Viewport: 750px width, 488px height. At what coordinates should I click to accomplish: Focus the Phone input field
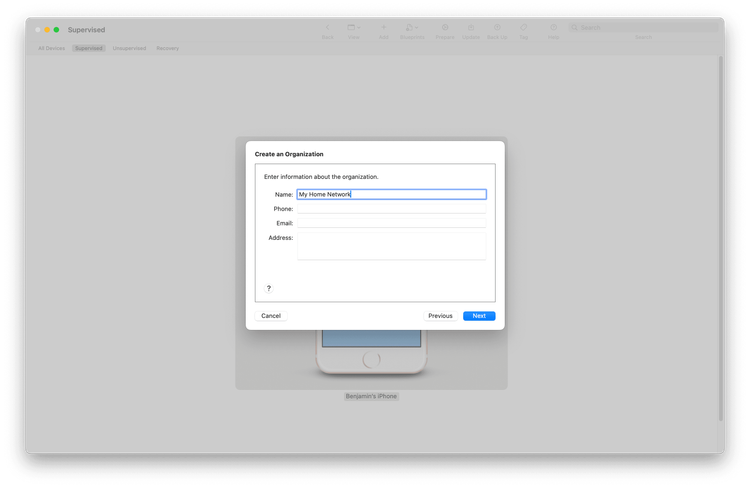click(391, 209)
